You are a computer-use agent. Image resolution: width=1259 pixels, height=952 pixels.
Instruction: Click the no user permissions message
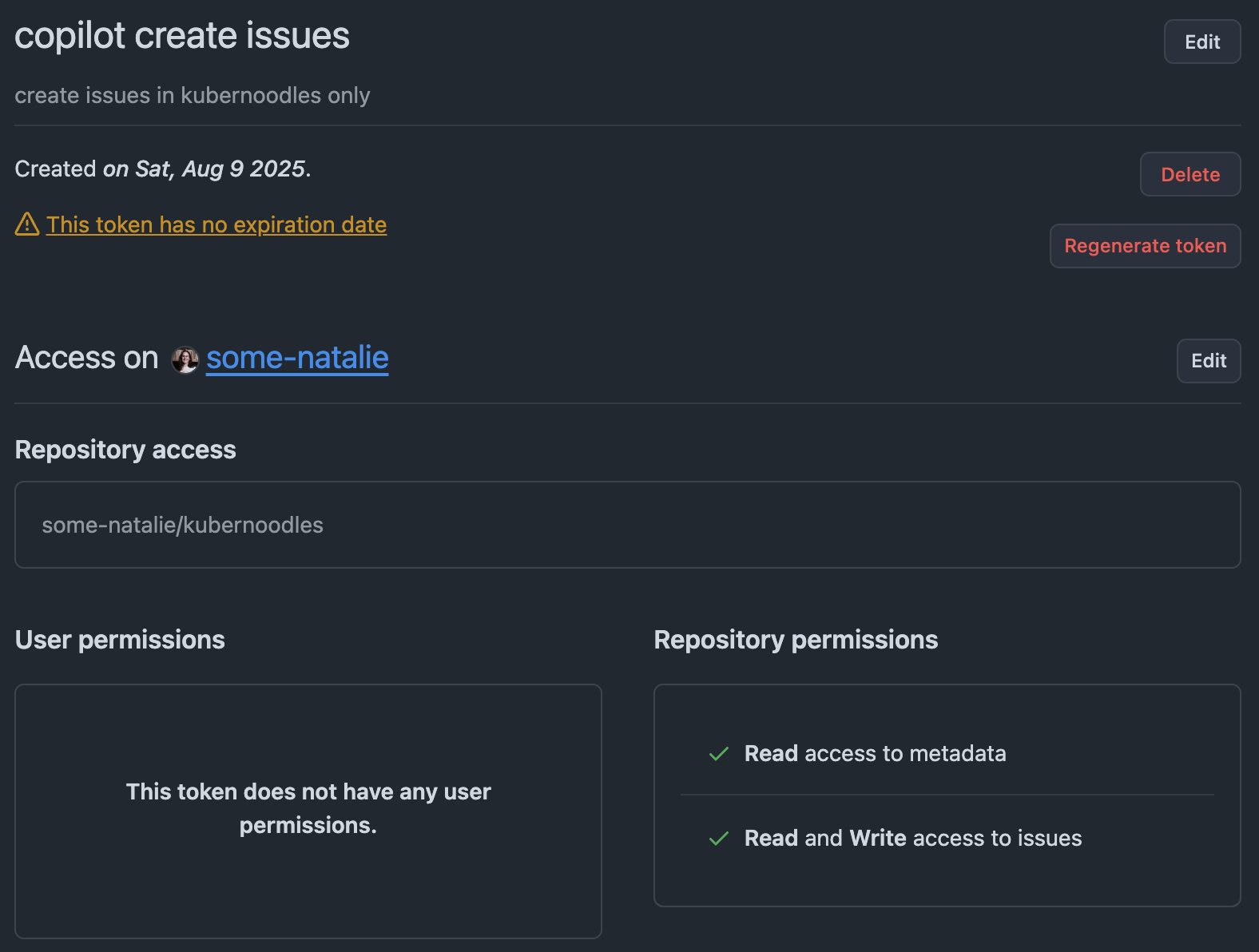[x=308, y=808]
